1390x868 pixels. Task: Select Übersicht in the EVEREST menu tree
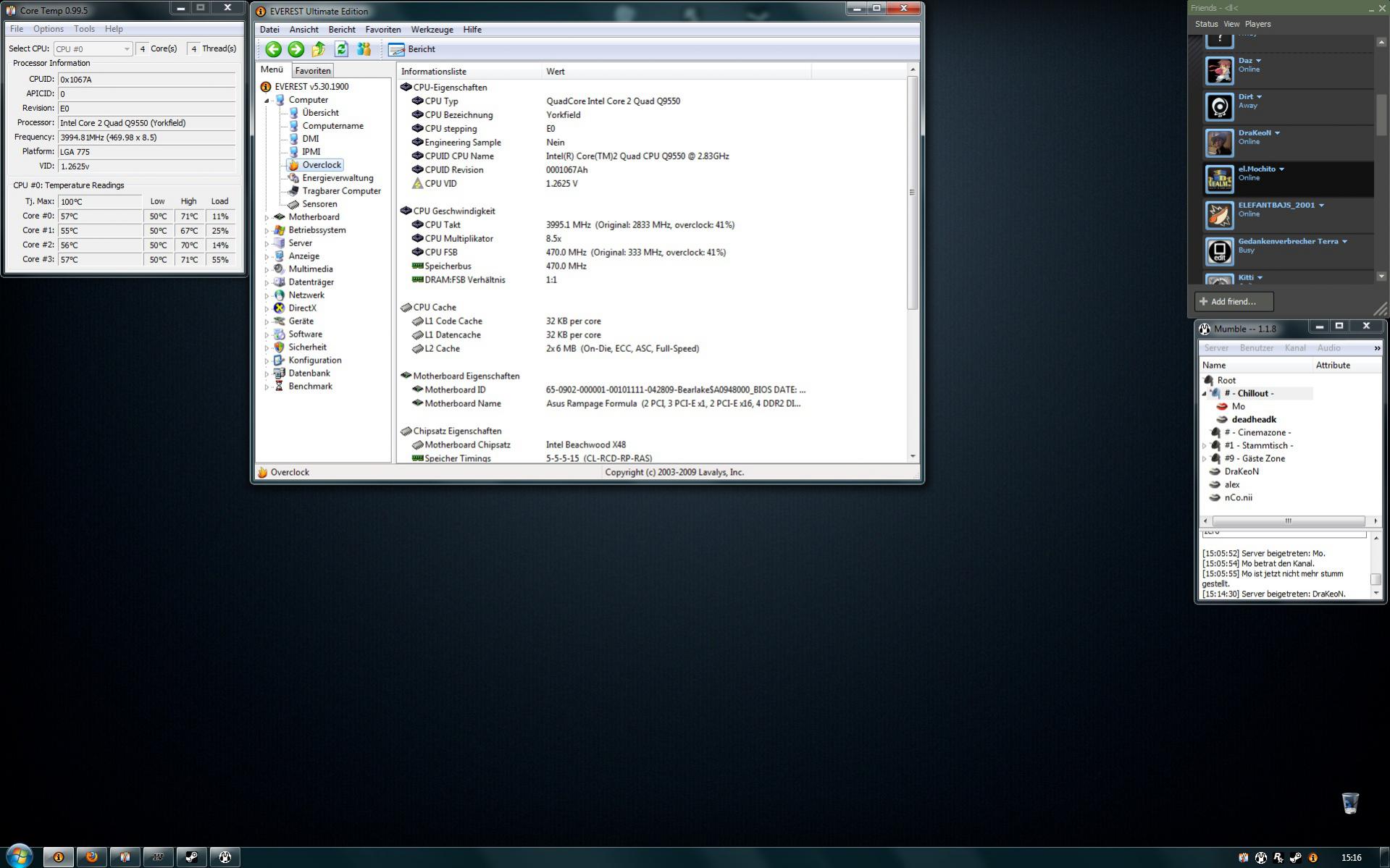click(x=320, y=113)
